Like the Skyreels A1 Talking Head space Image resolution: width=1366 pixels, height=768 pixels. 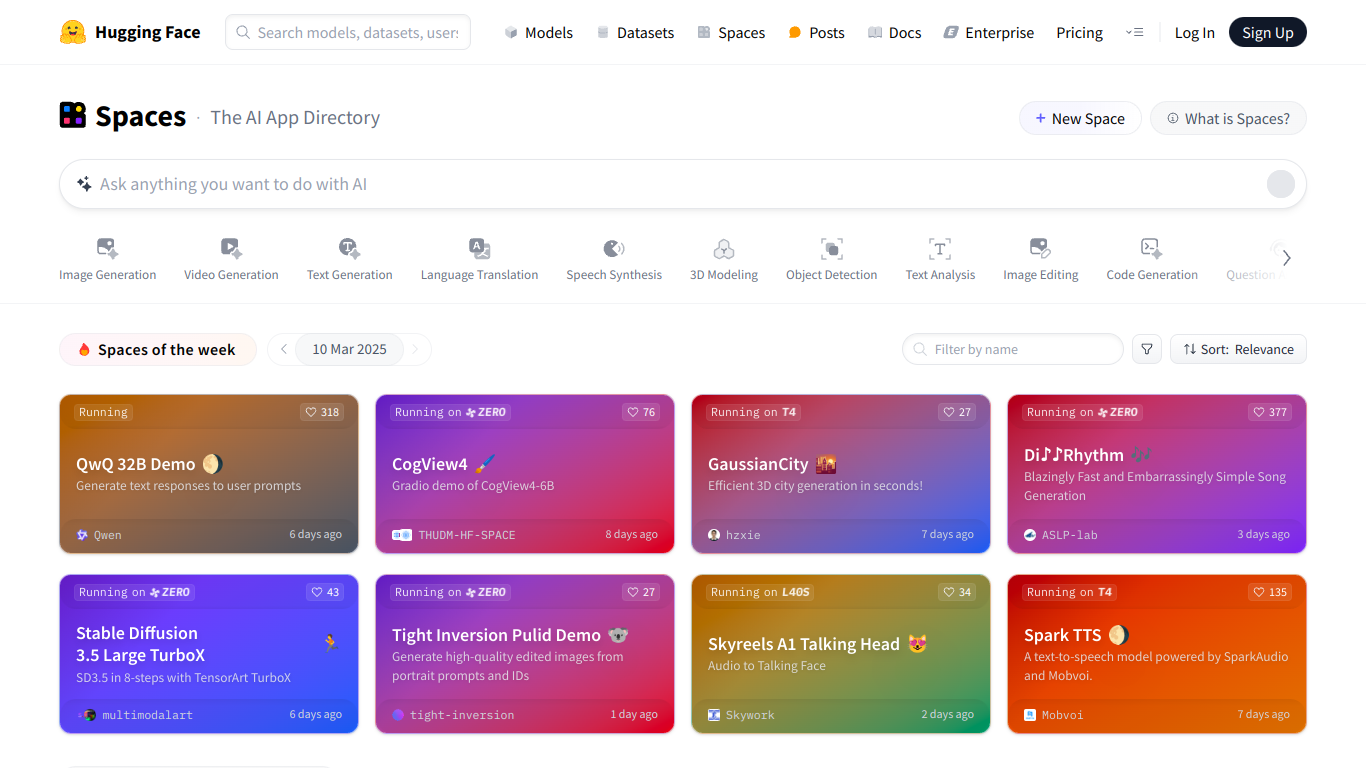[957, 592]
